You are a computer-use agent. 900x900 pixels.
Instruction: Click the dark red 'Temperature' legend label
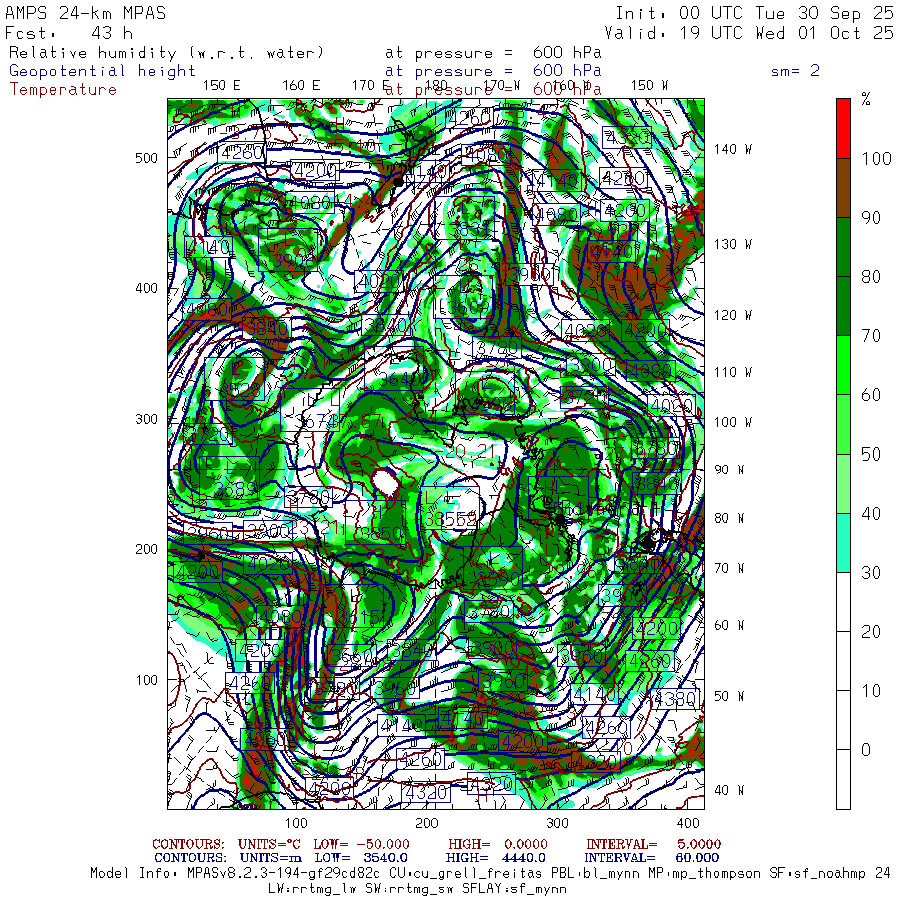(63, 89)
